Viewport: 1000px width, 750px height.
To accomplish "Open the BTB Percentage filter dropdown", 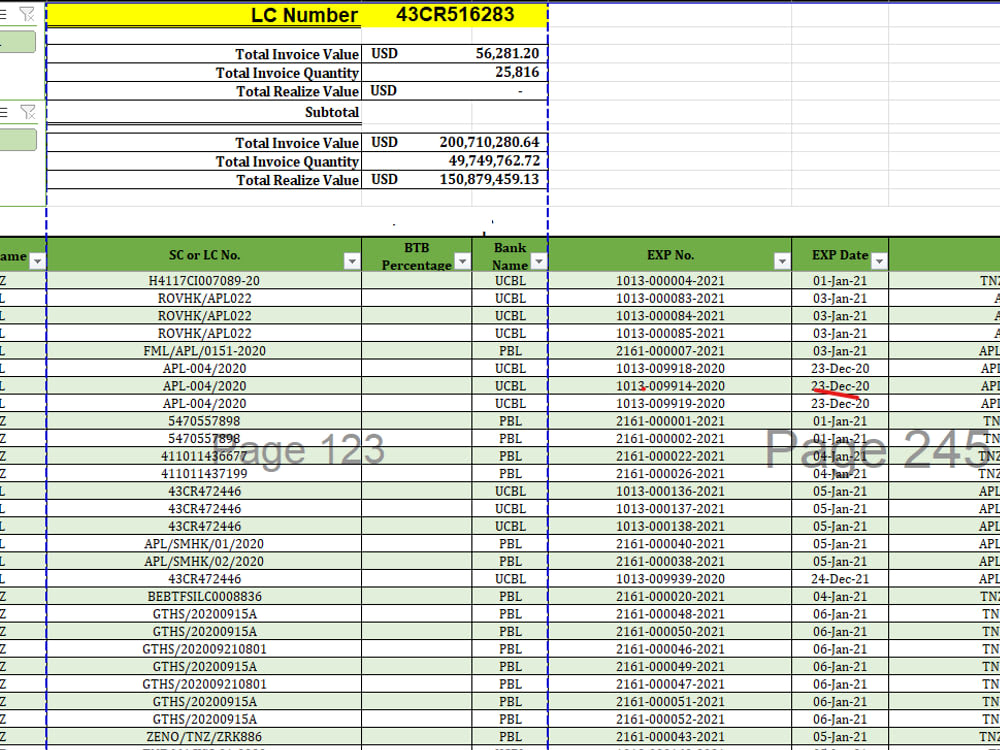I will click(x=462, y=261).
